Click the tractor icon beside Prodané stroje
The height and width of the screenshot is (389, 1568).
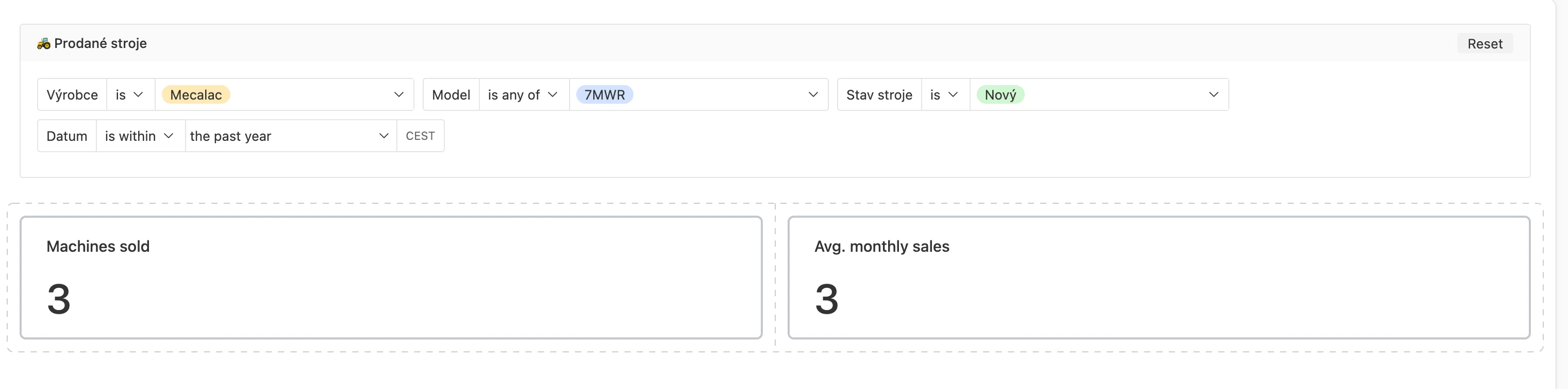pyautogui.click(x=43, y=44)
